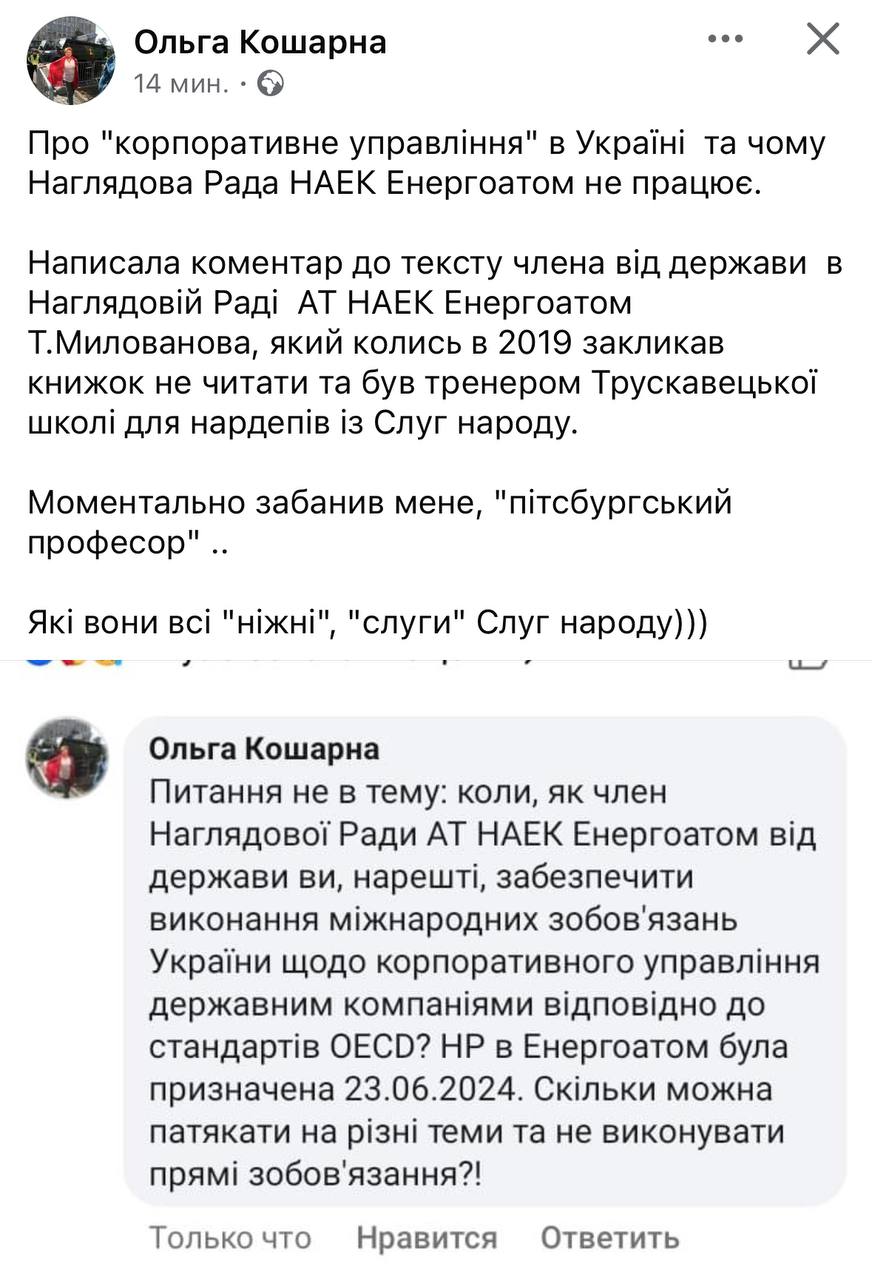This screenshot has width=872, height=1280.
Task: Open the three-dot post options menu
Action: click(x=726, y=40)
